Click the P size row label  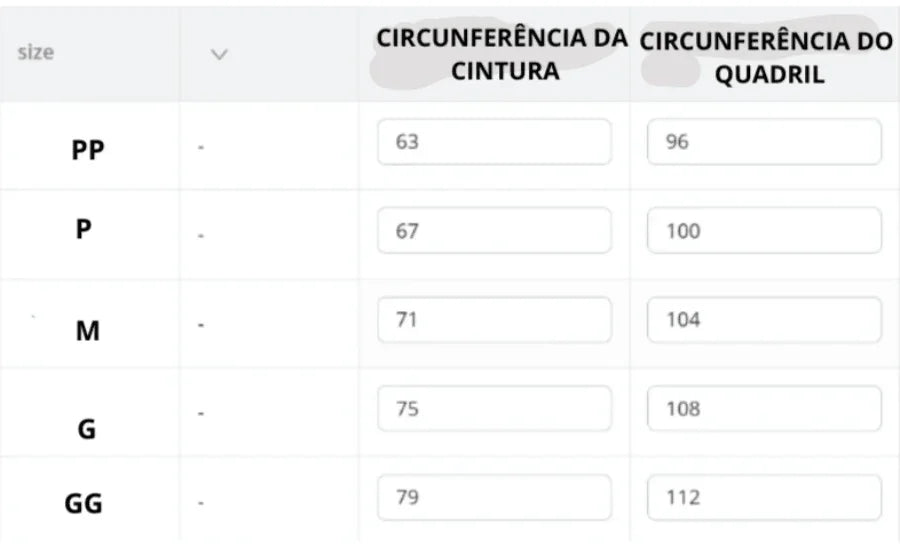click(84, 229)
